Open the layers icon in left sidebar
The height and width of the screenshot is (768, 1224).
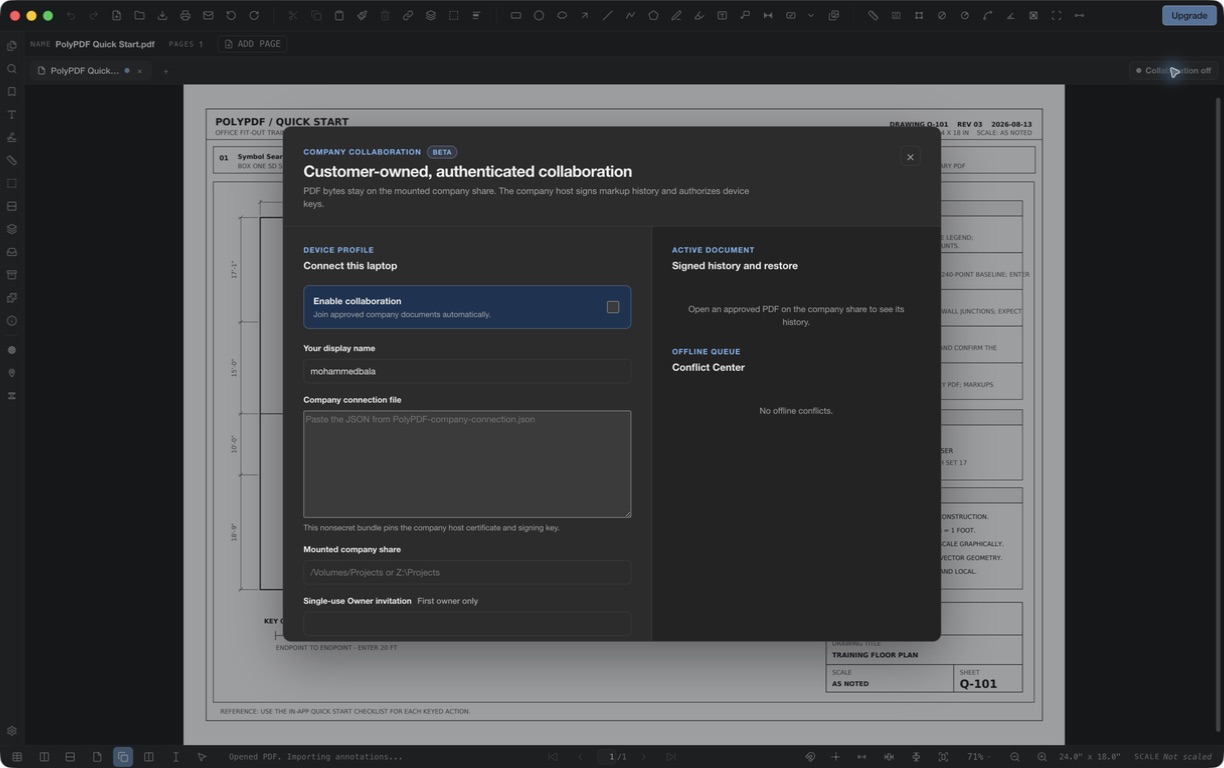point(12,229)
